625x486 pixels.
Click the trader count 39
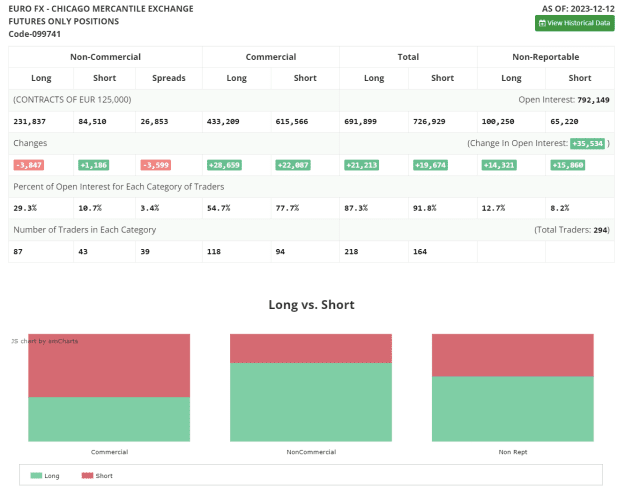pos(145,252)
